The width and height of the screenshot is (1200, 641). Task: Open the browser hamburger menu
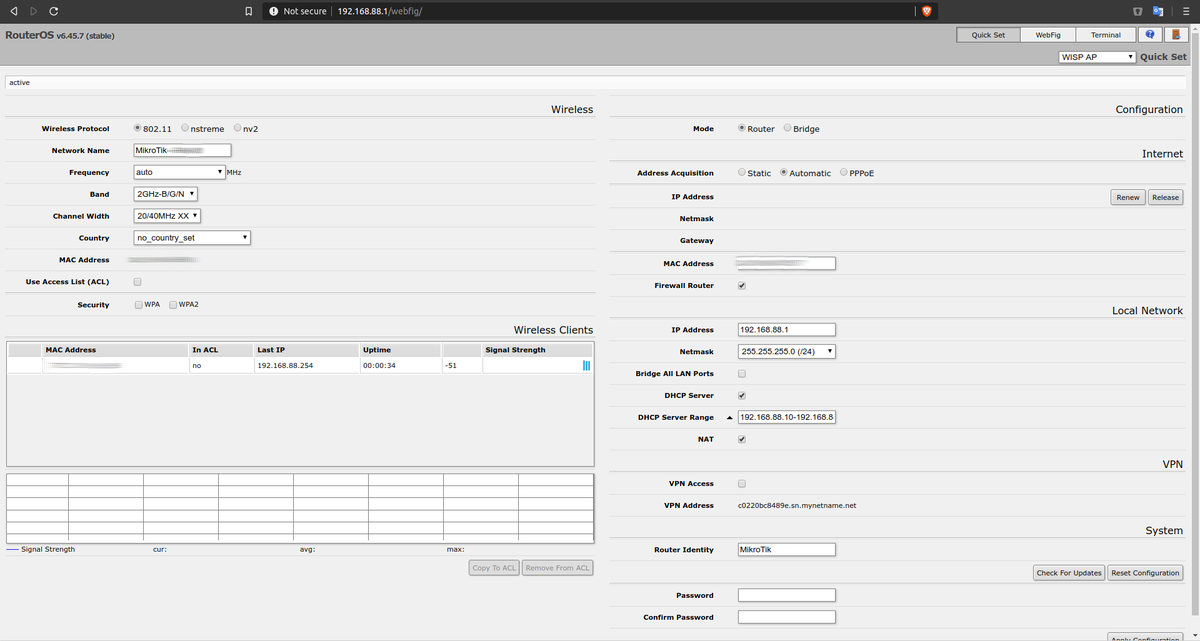pyautogui.click(x=1184, y=11)
